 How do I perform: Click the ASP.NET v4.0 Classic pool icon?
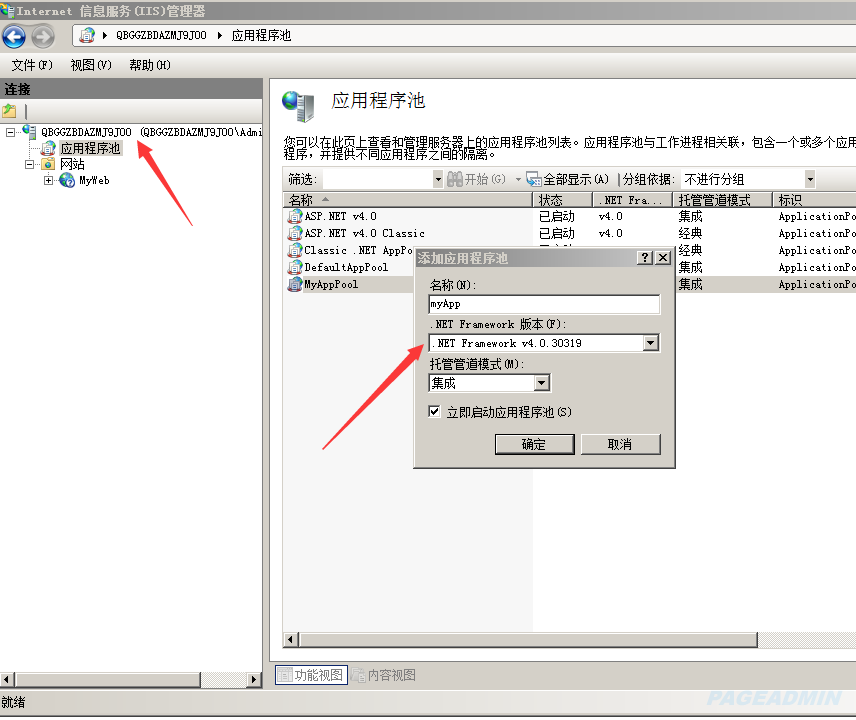[295, 233]
